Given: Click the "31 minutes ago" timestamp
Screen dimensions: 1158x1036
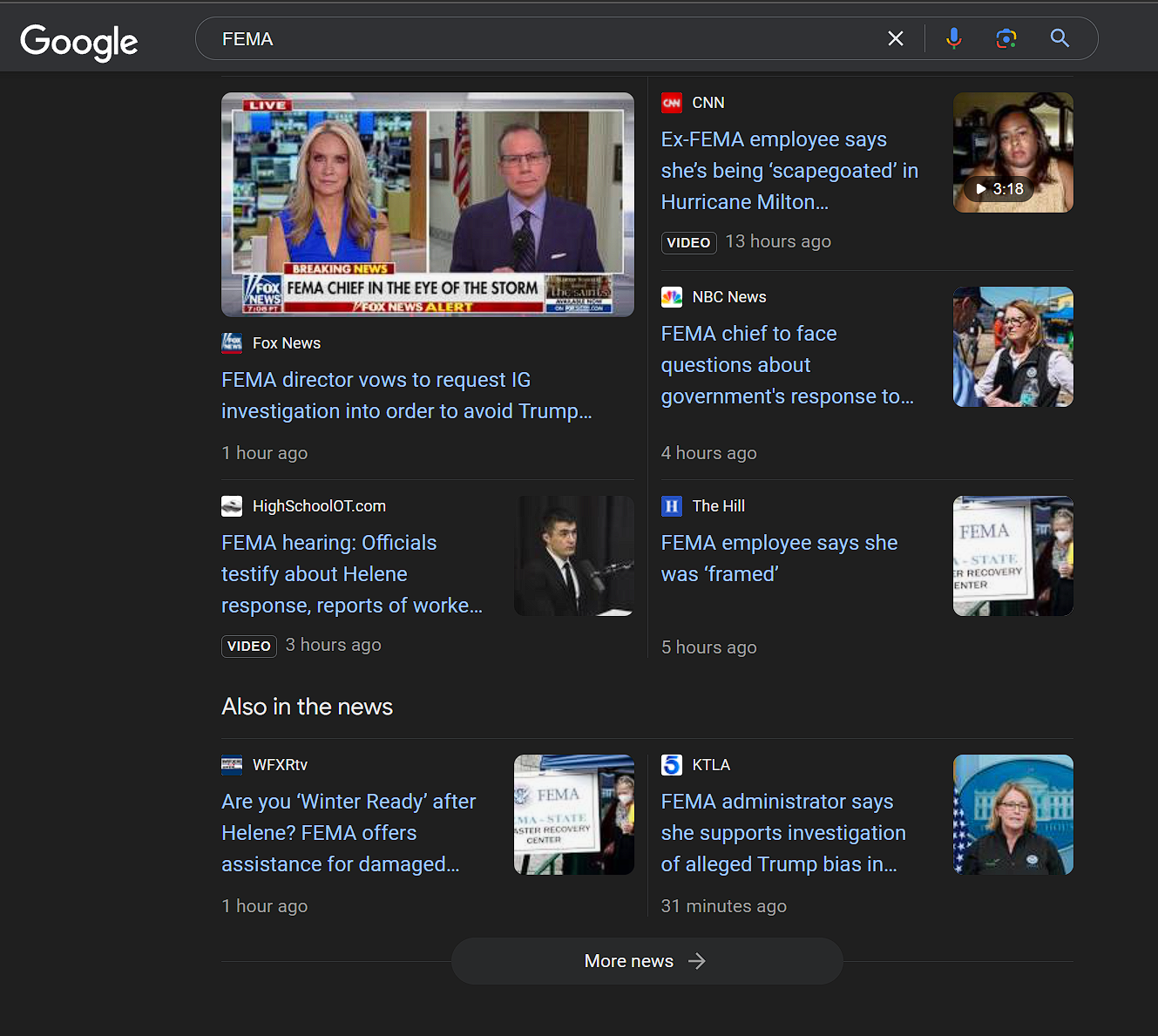Looking at the screenshot, I should 723,906.
